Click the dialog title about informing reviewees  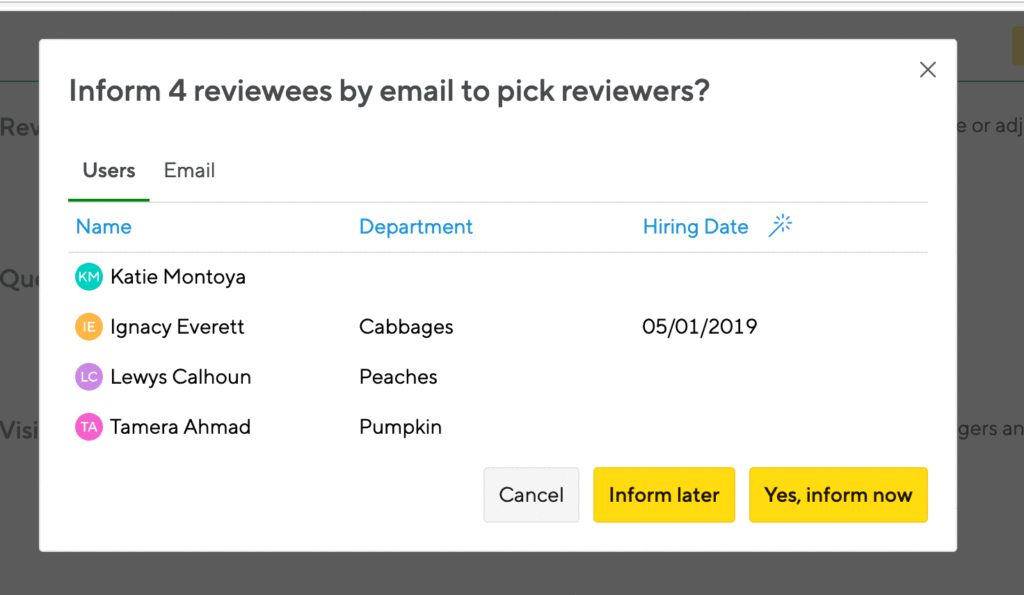(389, 91)
